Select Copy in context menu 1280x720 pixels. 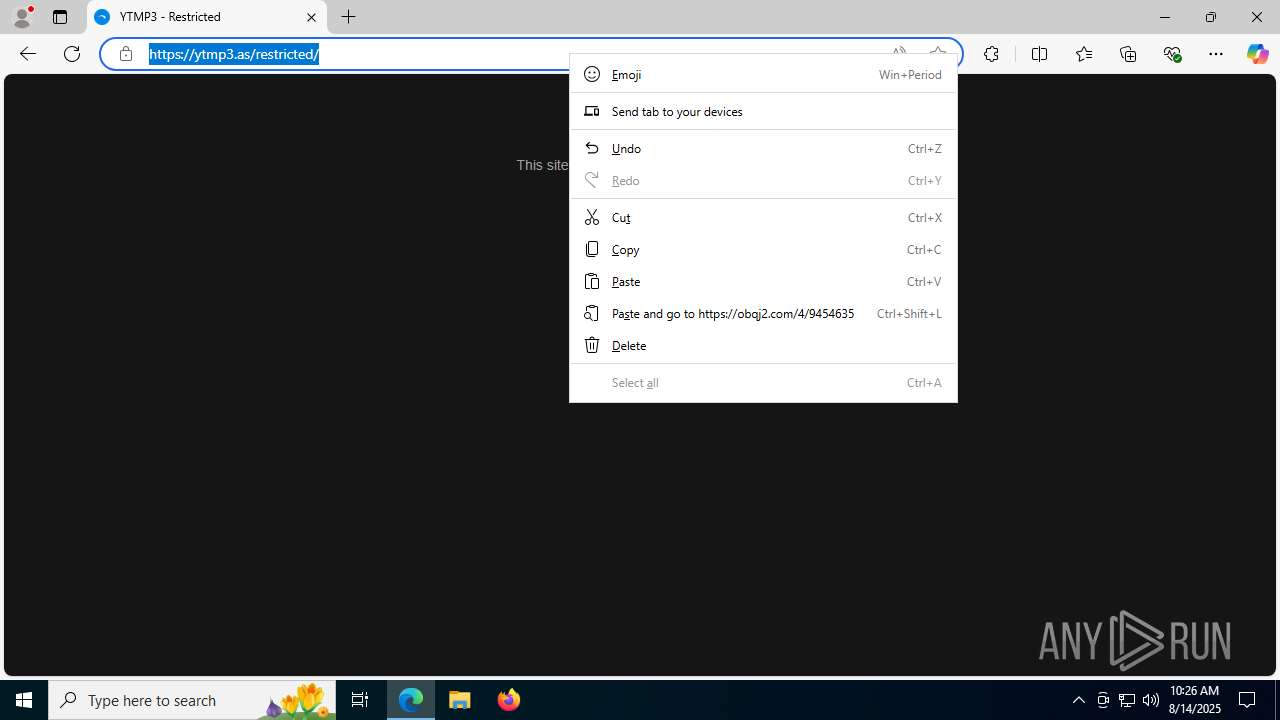click(763, 249)
